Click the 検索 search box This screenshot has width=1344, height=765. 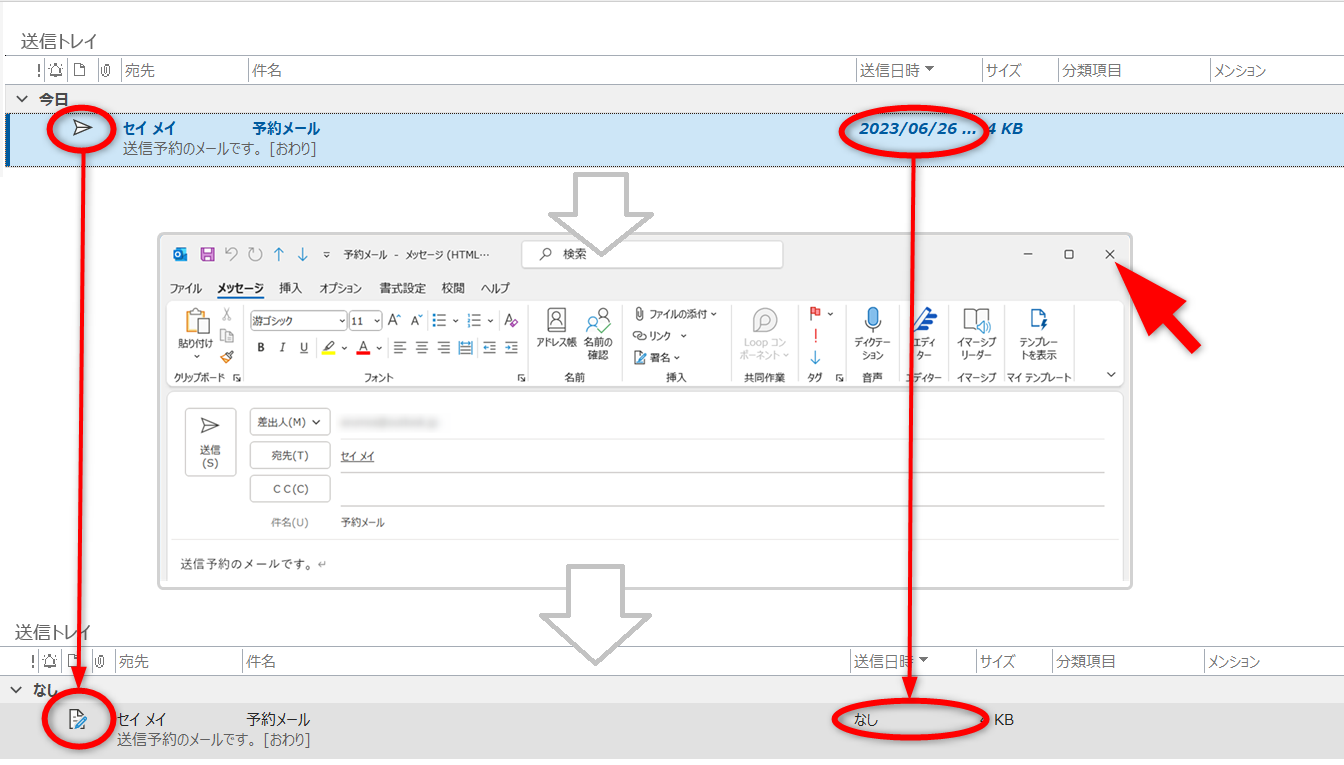click(x=652, y=254)
